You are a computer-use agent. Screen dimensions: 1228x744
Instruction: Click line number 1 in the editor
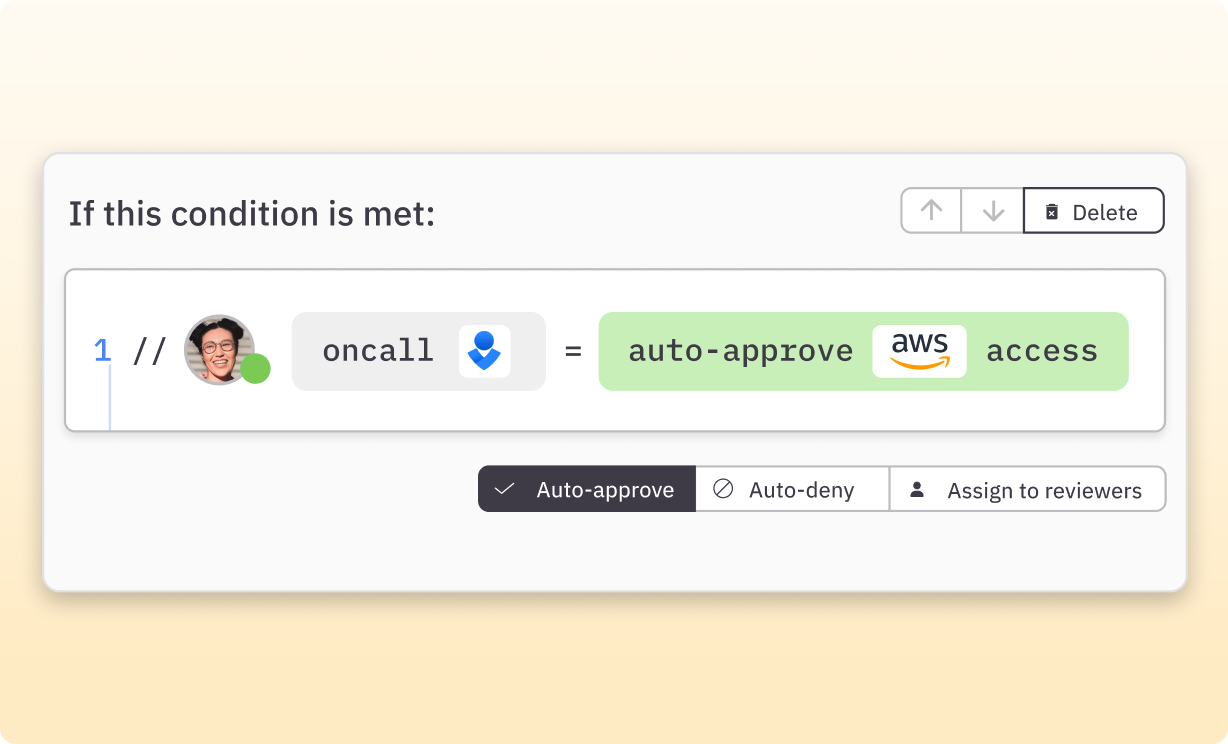[x=102, y=351]
